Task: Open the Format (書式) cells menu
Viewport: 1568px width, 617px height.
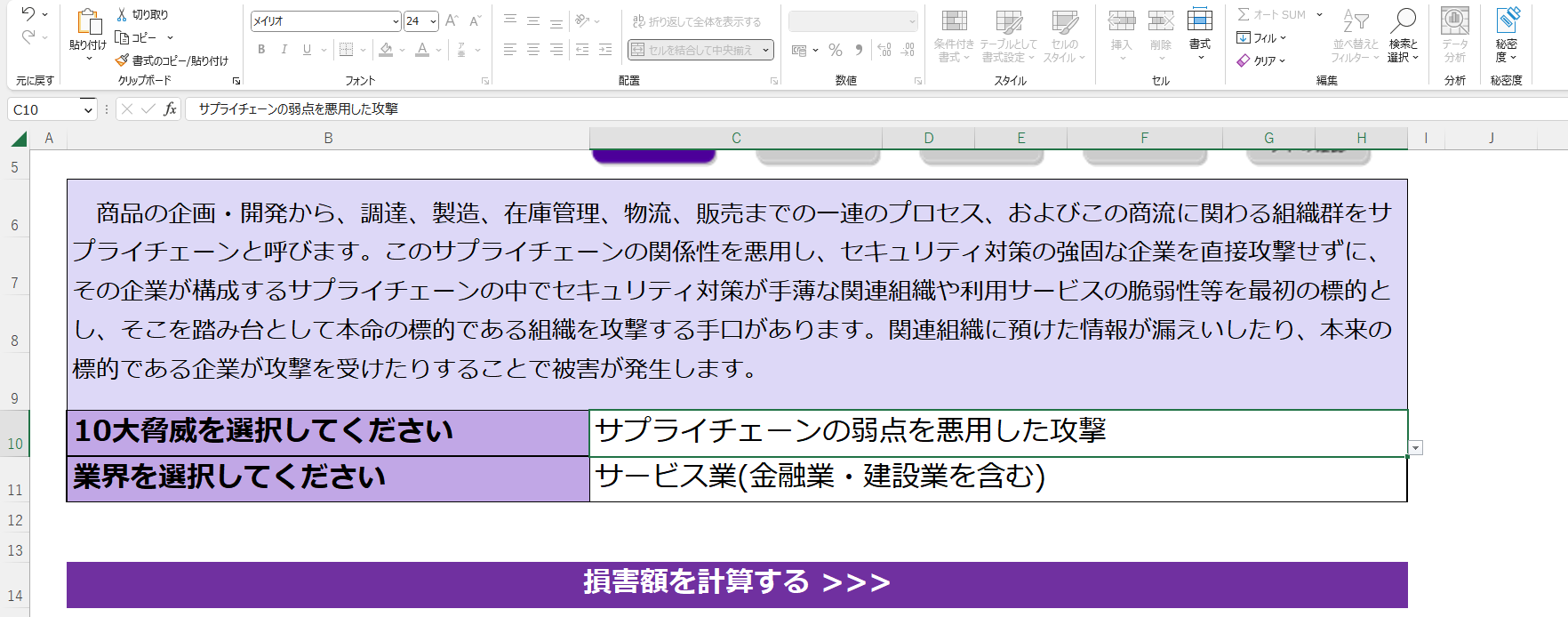Action: point(1200,36)
